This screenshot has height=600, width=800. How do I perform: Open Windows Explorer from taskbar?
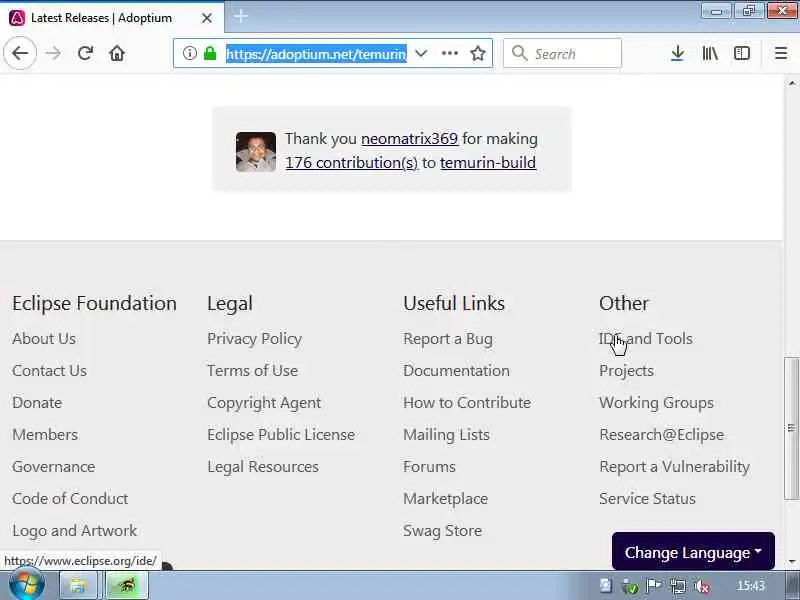pos(78,586)
